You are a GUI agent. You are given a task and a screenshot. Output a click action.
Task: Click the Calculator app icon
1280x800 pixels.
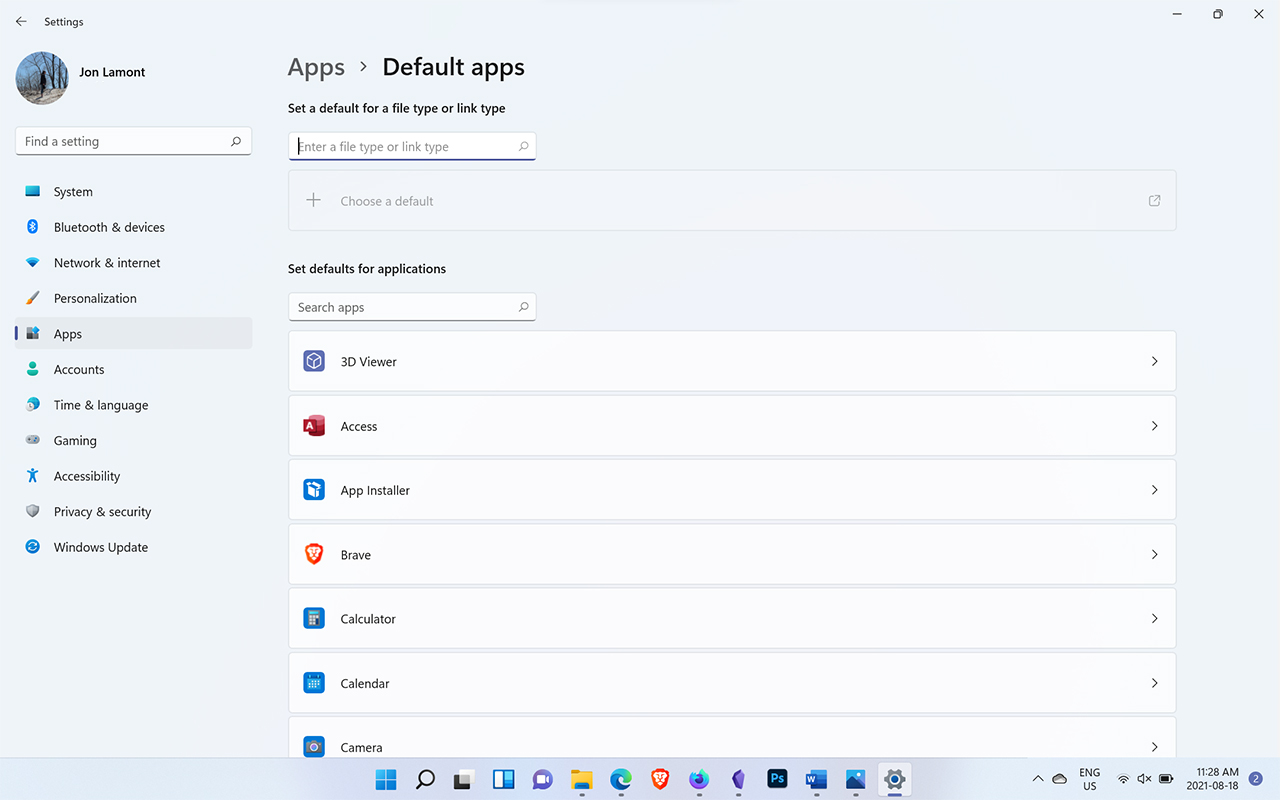(x=314, y=619)
